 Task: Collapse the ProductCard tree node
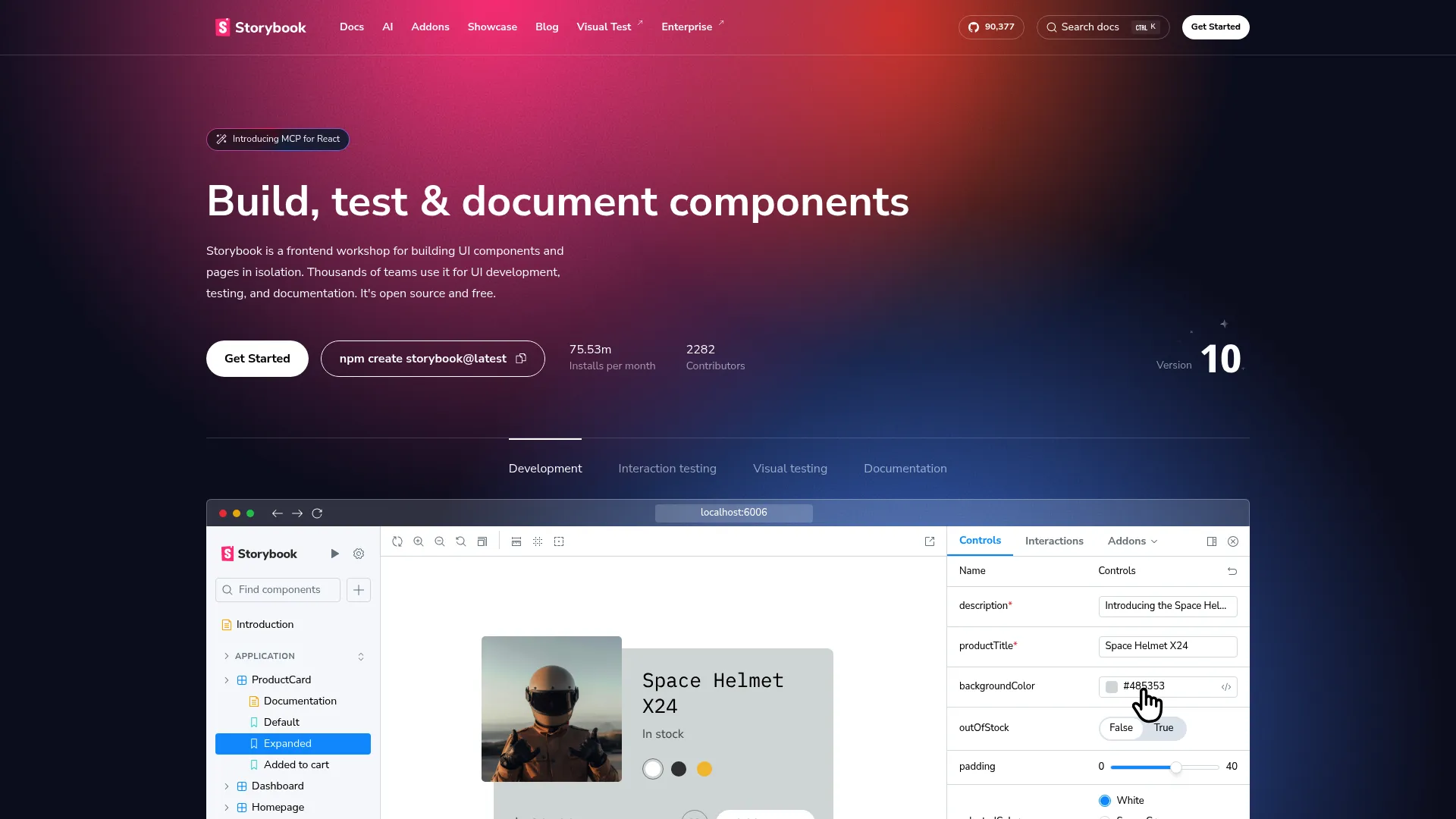pos(226,680)
